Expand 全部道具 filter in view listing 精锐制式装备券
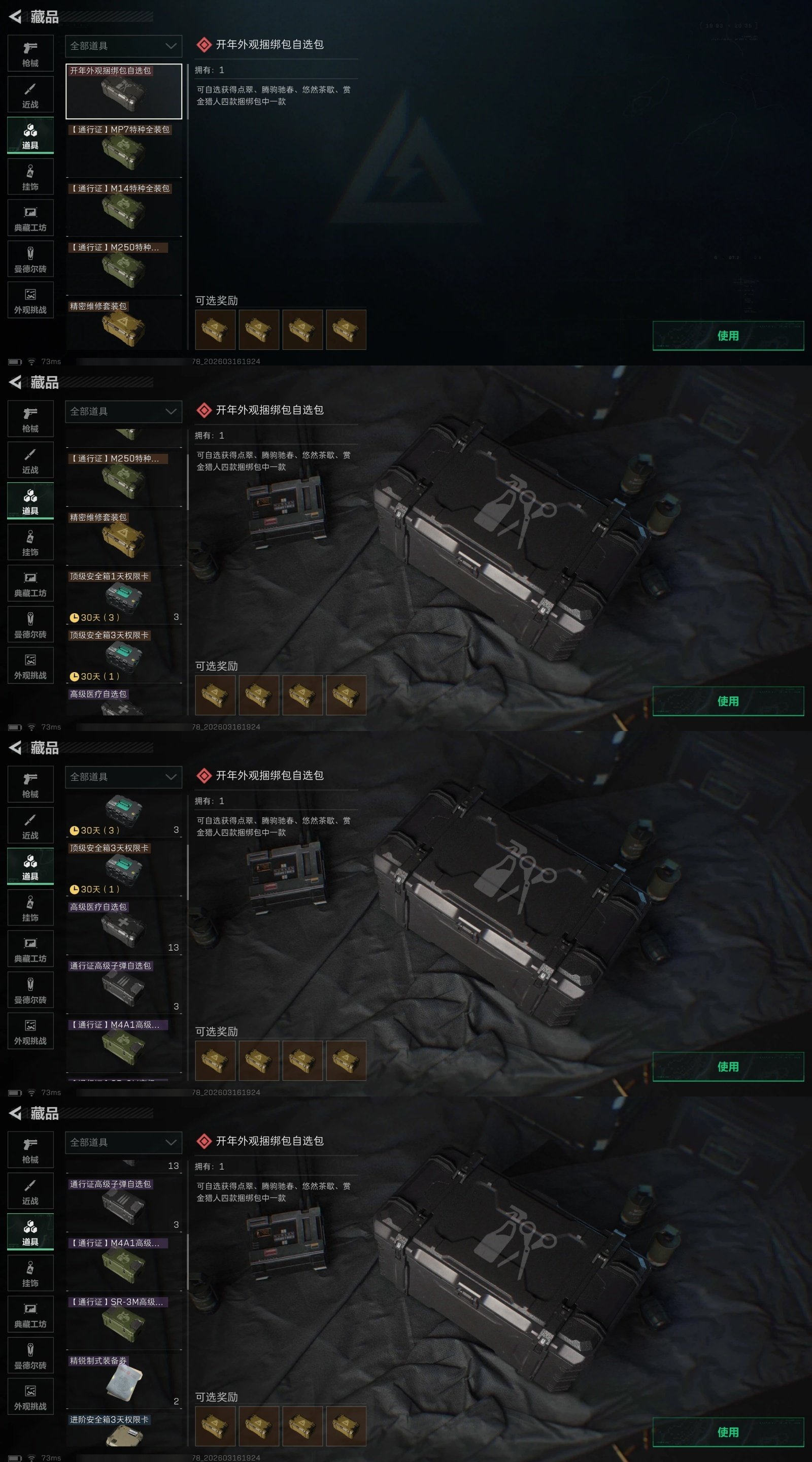 [124, 1143]
